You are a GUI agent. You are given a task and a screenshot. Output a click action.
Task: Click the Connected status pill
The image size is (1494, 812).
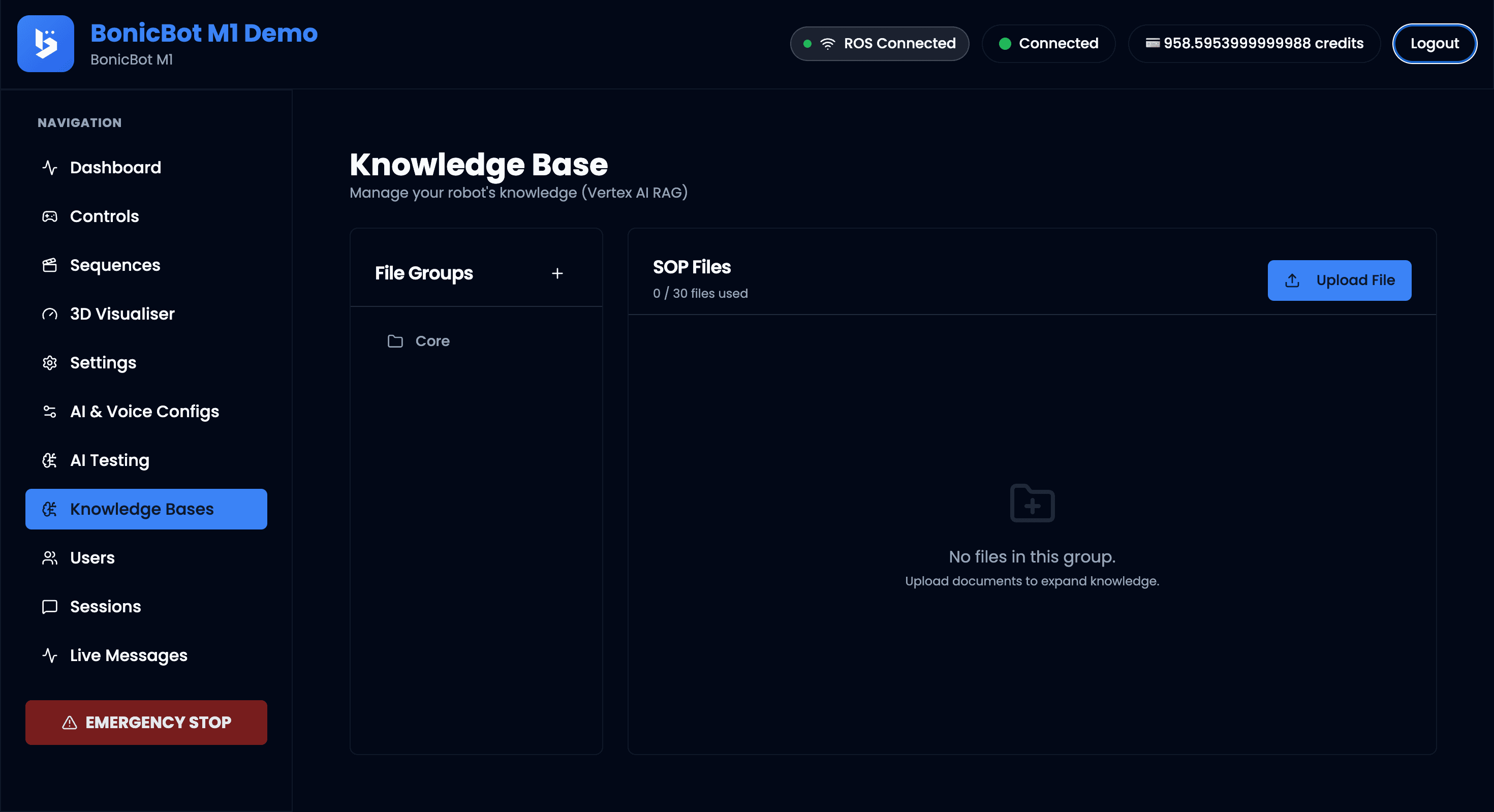coord(1048,44)
